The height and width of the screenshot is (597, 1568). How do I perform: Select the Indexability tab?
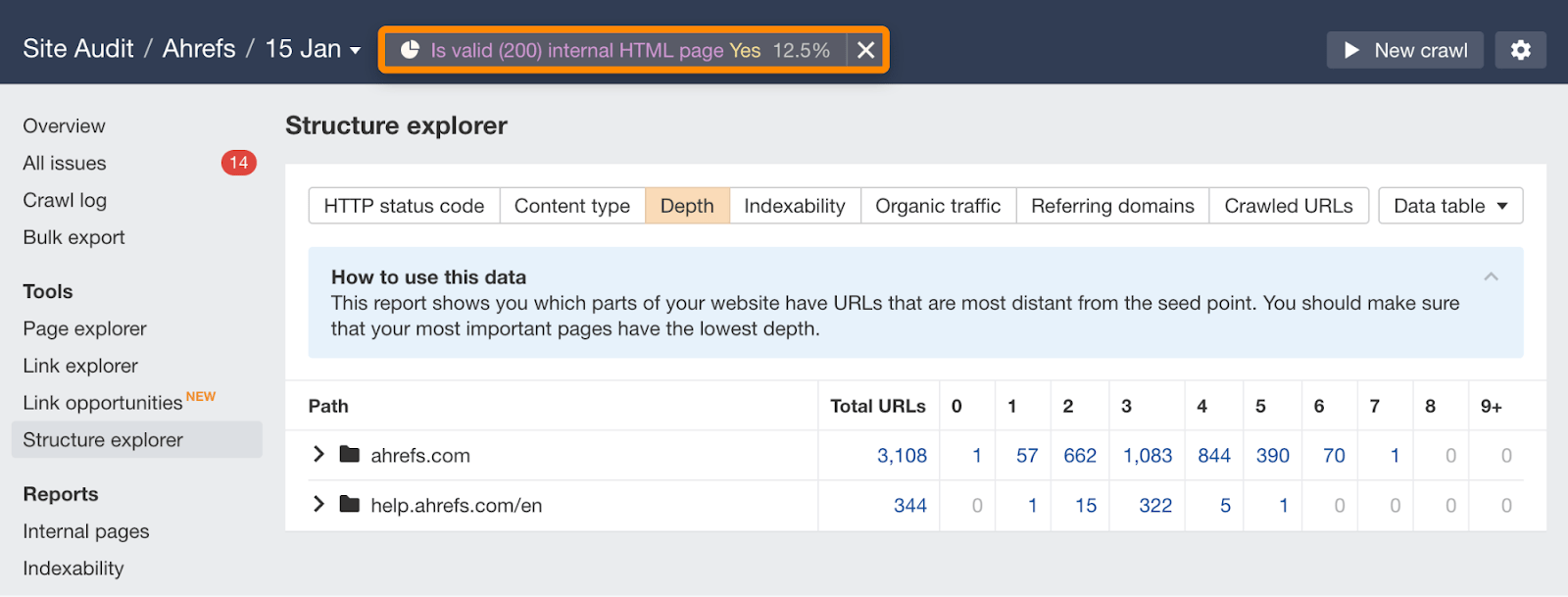(794, 206)
